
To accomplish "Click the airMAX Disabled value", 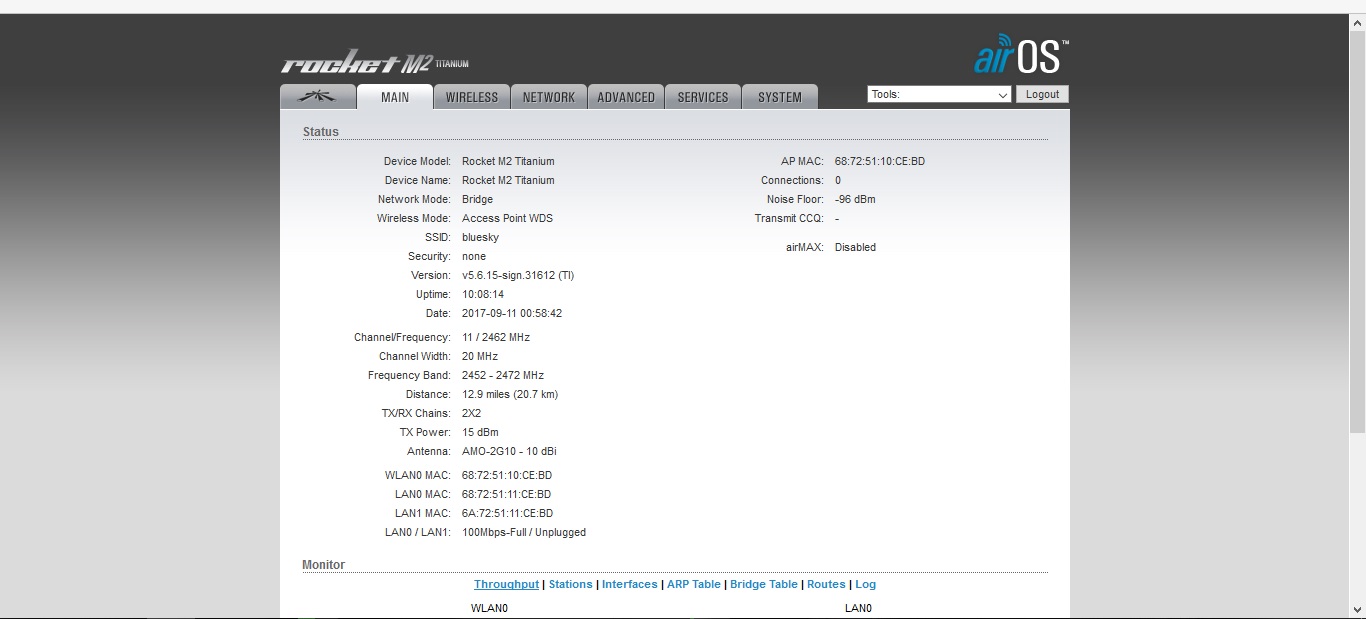I will pos(855,247).
